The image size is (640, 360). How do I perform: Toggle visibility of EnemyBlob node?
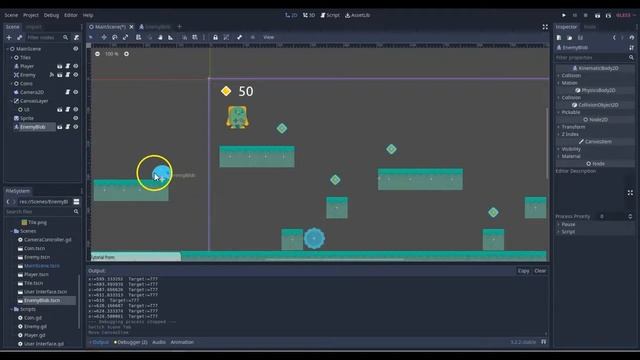coord(76,127)
